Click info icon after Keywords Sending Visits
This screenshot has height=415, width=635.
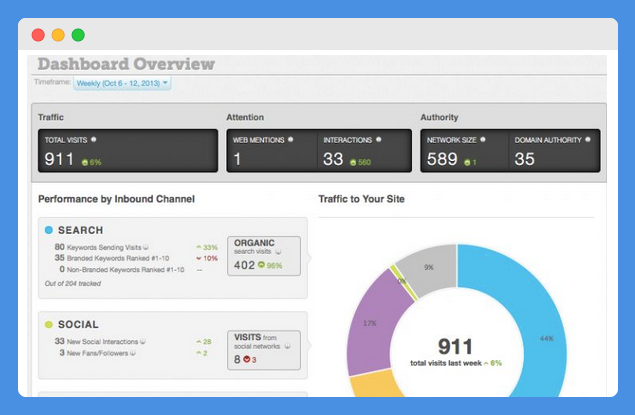click(146, 247)
